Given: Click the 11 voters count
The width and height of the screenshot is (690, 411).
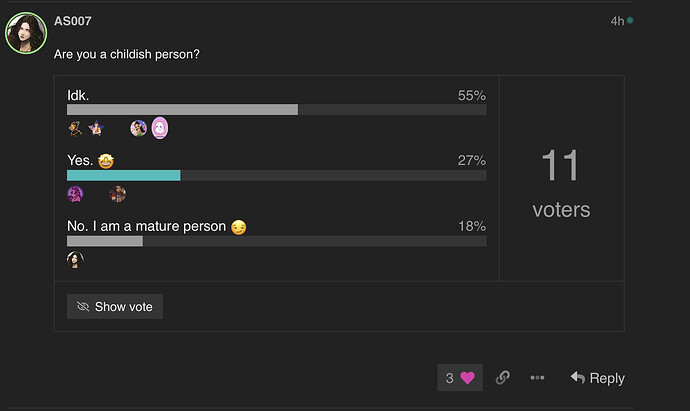Looking at the screenshot, I should [561, 183].
